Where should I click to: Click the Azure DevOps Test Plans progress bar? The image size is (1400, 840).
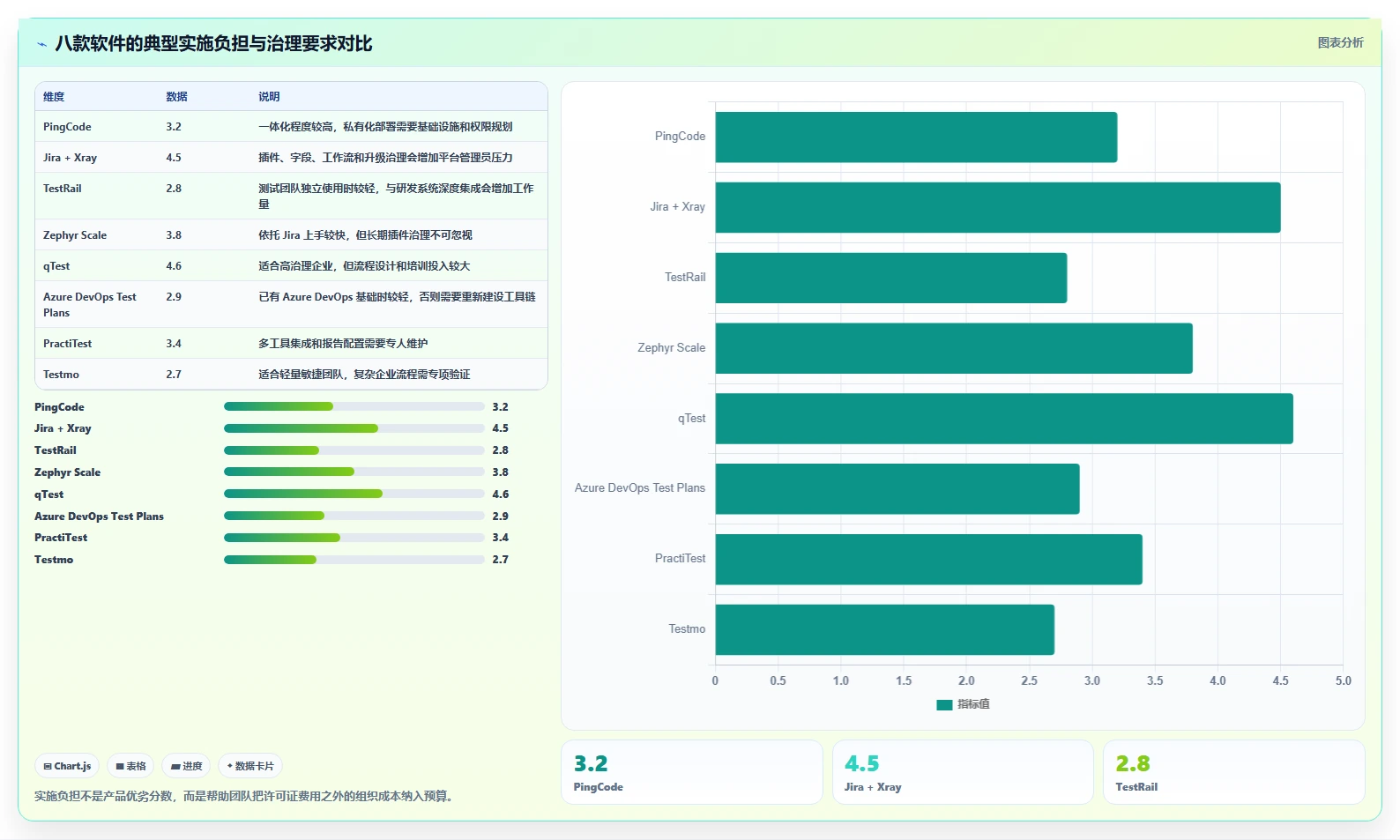[354, 516]
